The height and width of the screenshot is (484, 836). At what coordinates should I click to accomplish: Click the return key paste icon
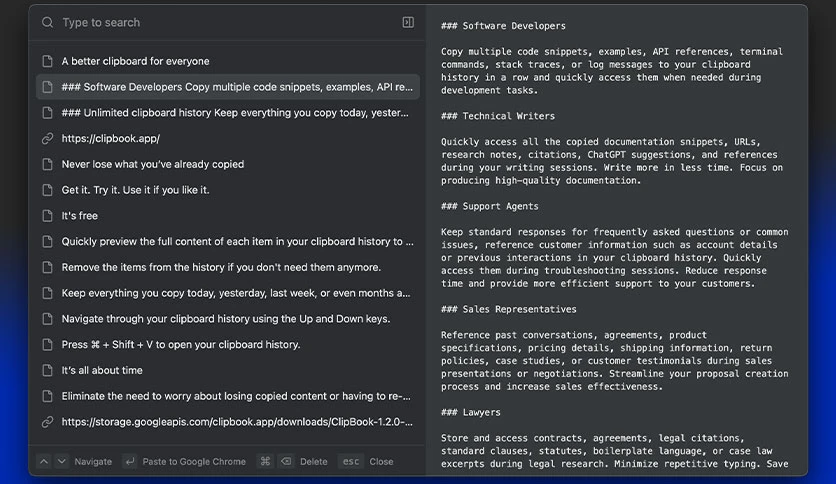coord(130,462)
